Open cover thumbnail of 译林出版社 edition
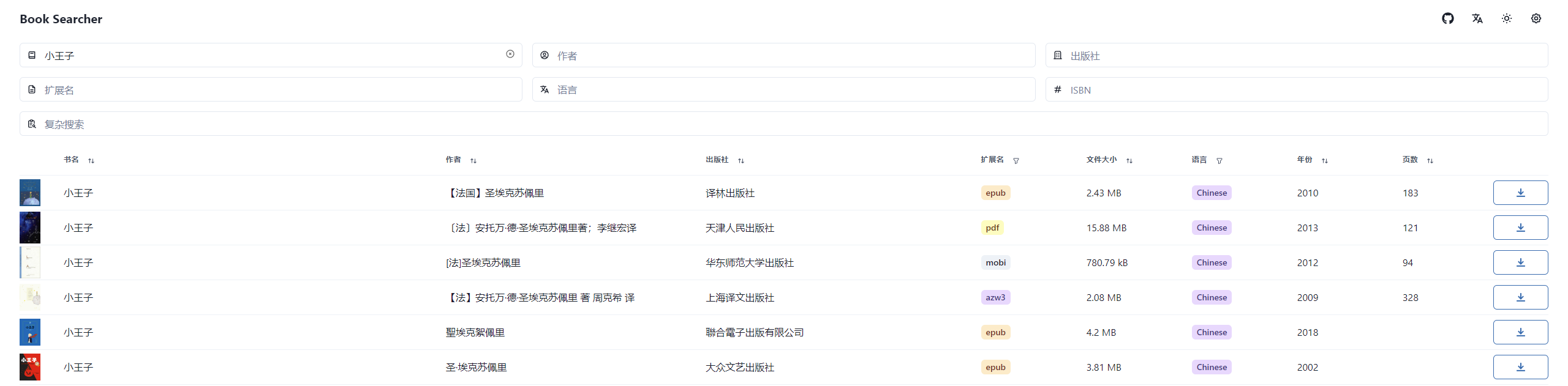This screenshot has width=1568, height=386. pyautogui.click(x=30, y=193)
